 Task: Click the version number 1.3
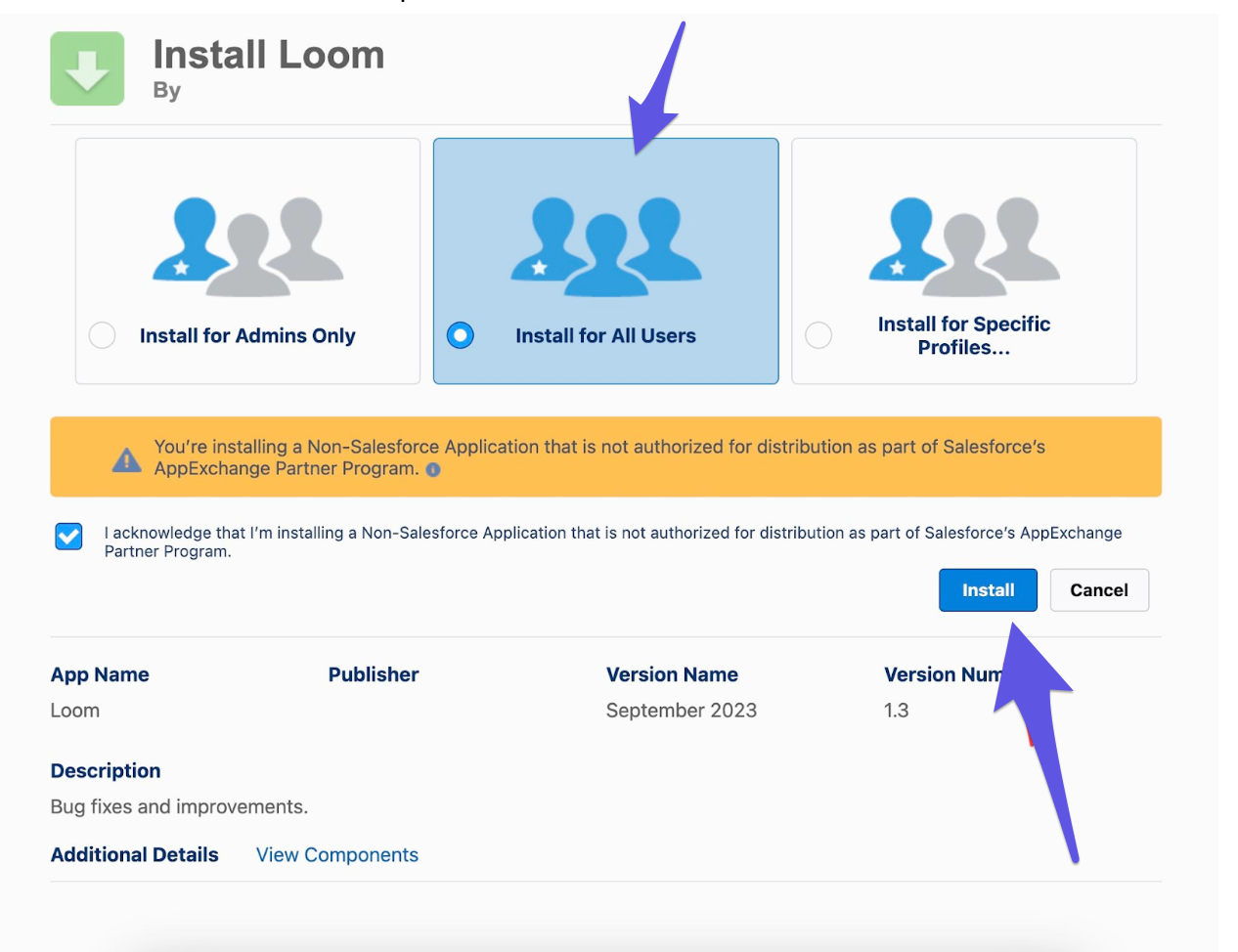[897, 711]
